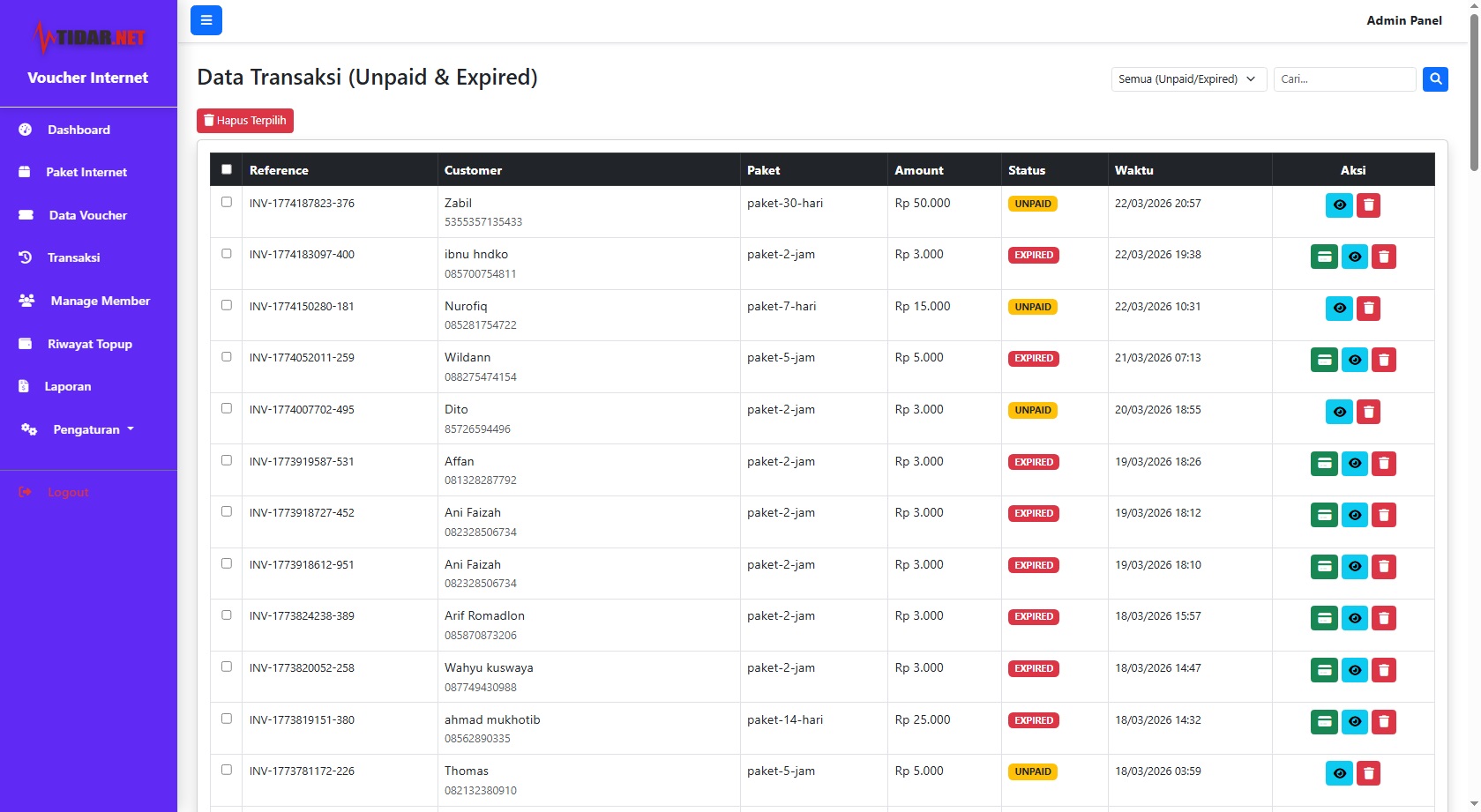Image resolution: width=1481 pixels, height=812 pixels.
Task: Check the Wildann row checkbox
Action: 227,356
